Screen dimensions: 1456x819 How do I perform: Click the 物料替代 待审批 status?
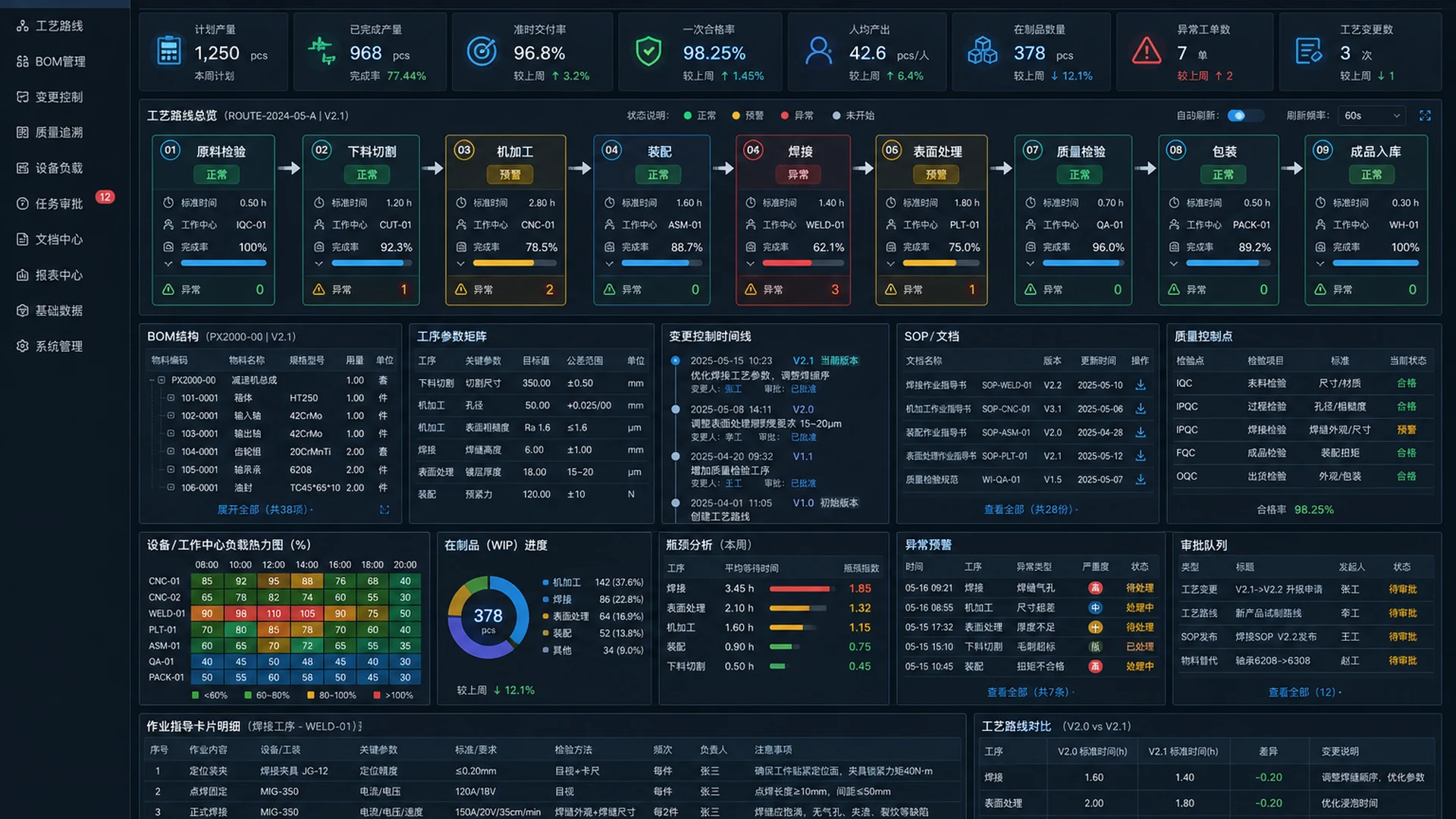[1403, 661]
